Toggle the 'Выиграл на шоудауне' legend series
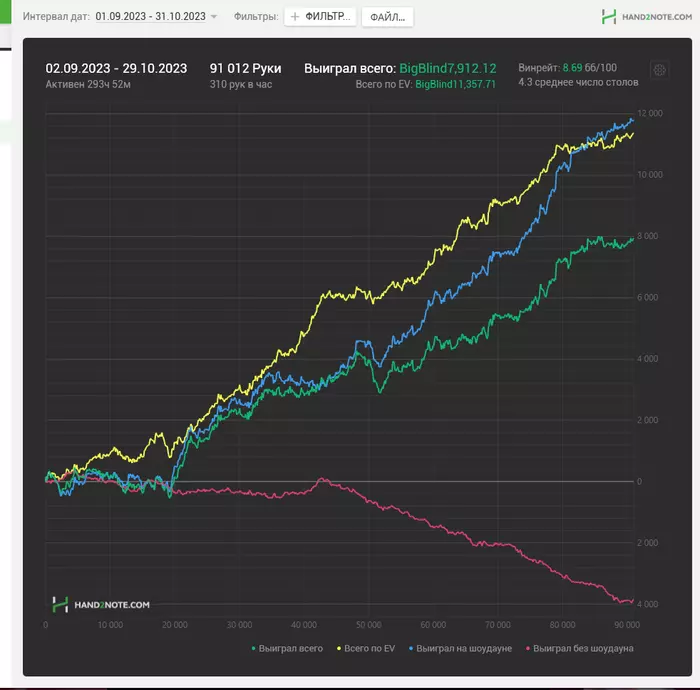The height and width of the screenshot is (690, 700). (x=460, y=648)
